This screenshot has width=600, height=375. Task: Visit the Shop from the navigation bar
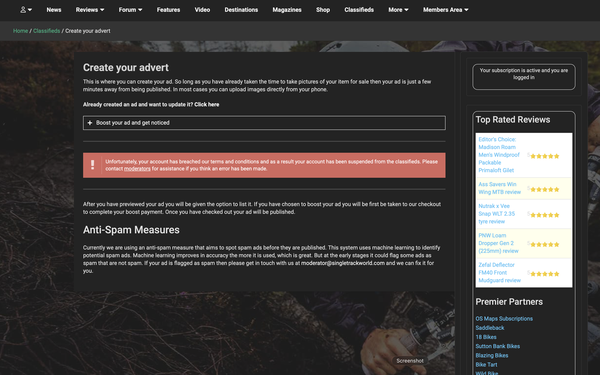coord(323,10)
